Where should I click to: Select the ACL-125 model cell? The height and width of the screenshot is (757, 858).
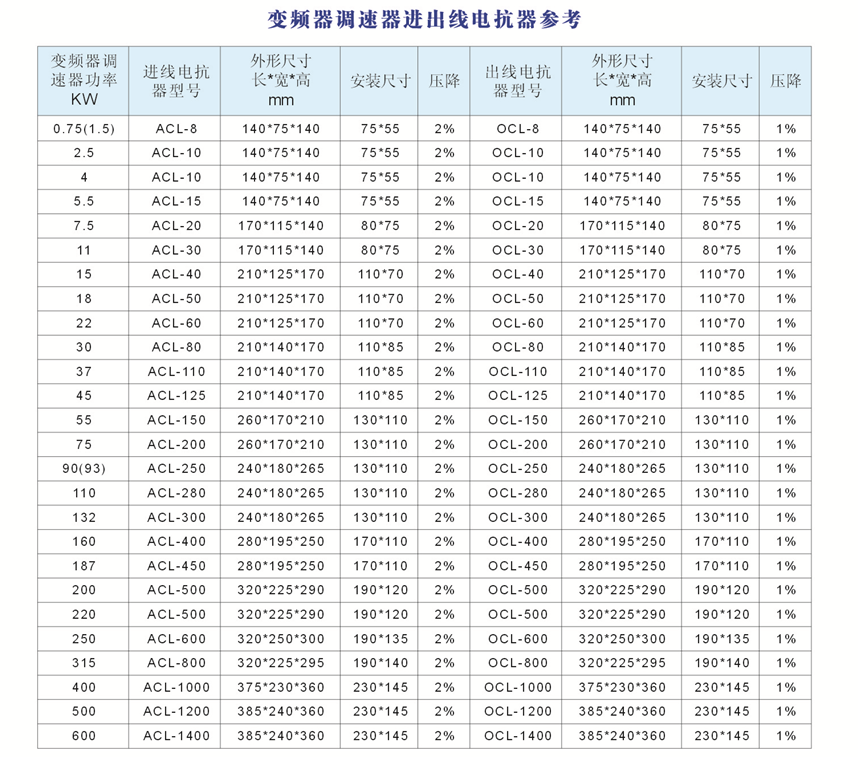coord(176,396)
